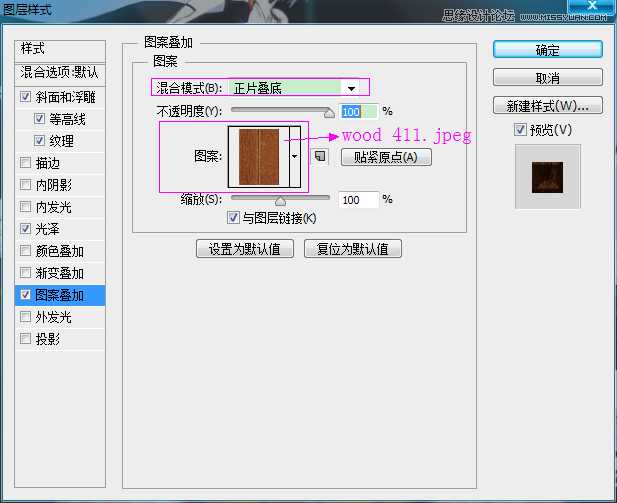617x503 pixels.
Task: Enable the 渐变叠加 checkbox
Action: coord(26,273)
